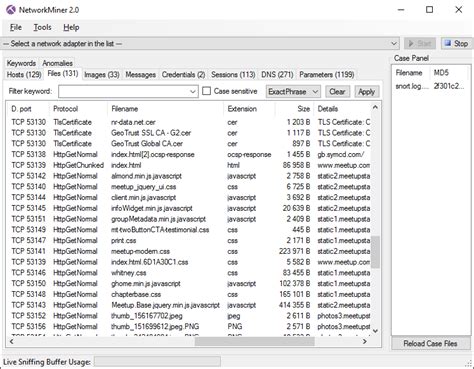Open the Sessions (113) tab

(233, 75)
